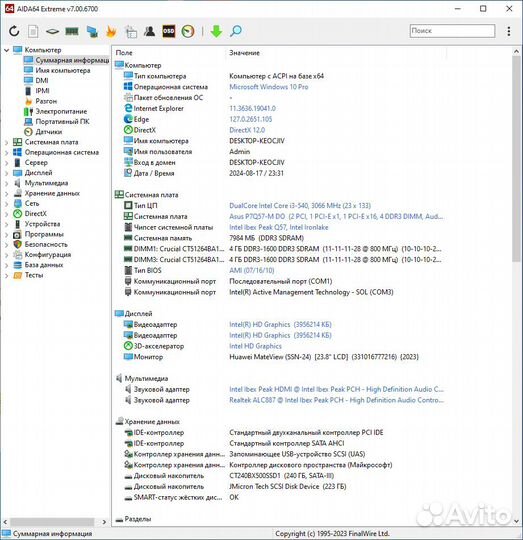
Task: Open the Report page icon
Action: pos(33,31)
